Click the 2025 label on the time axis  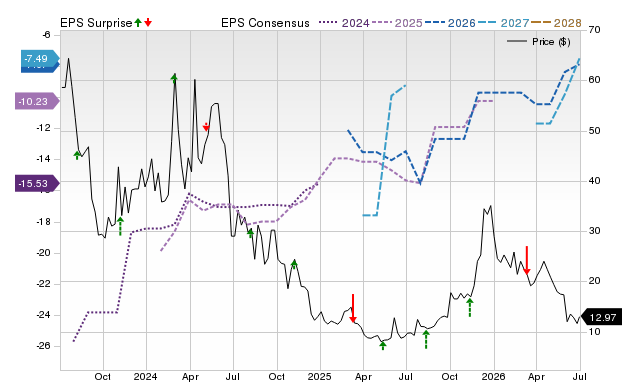[320, 376]
